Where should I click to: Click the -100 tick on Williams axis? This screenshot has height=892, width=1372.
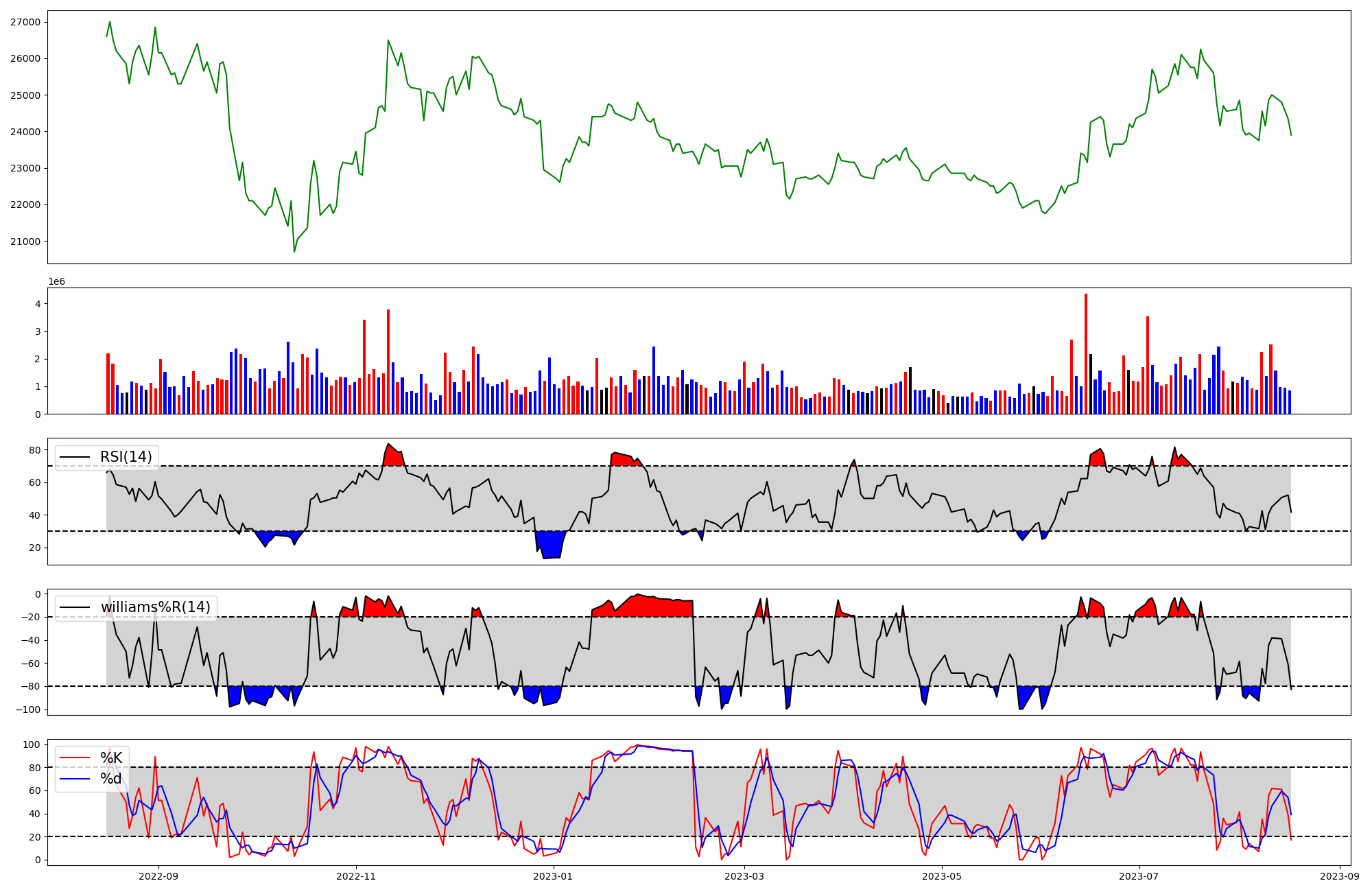tap(27, 709)
